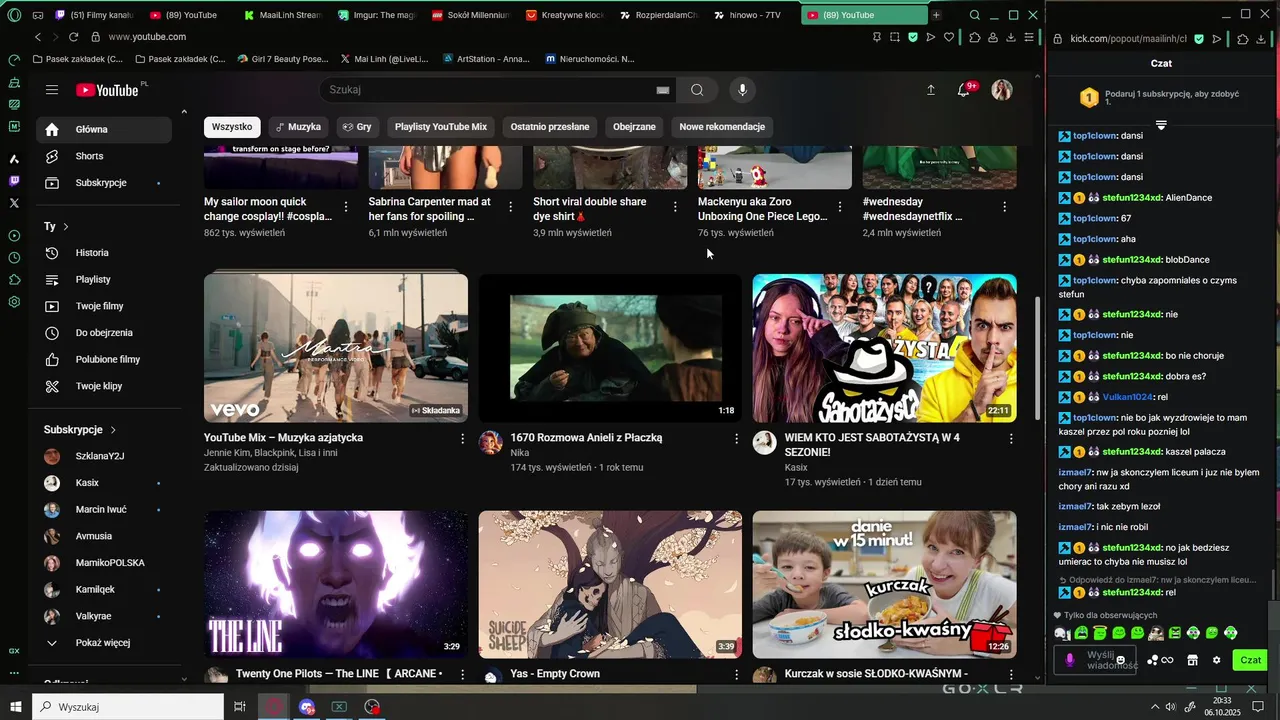1280x720 pixels.
Task: Open Kick chat settings gear
Action: tap(1216, 660)
